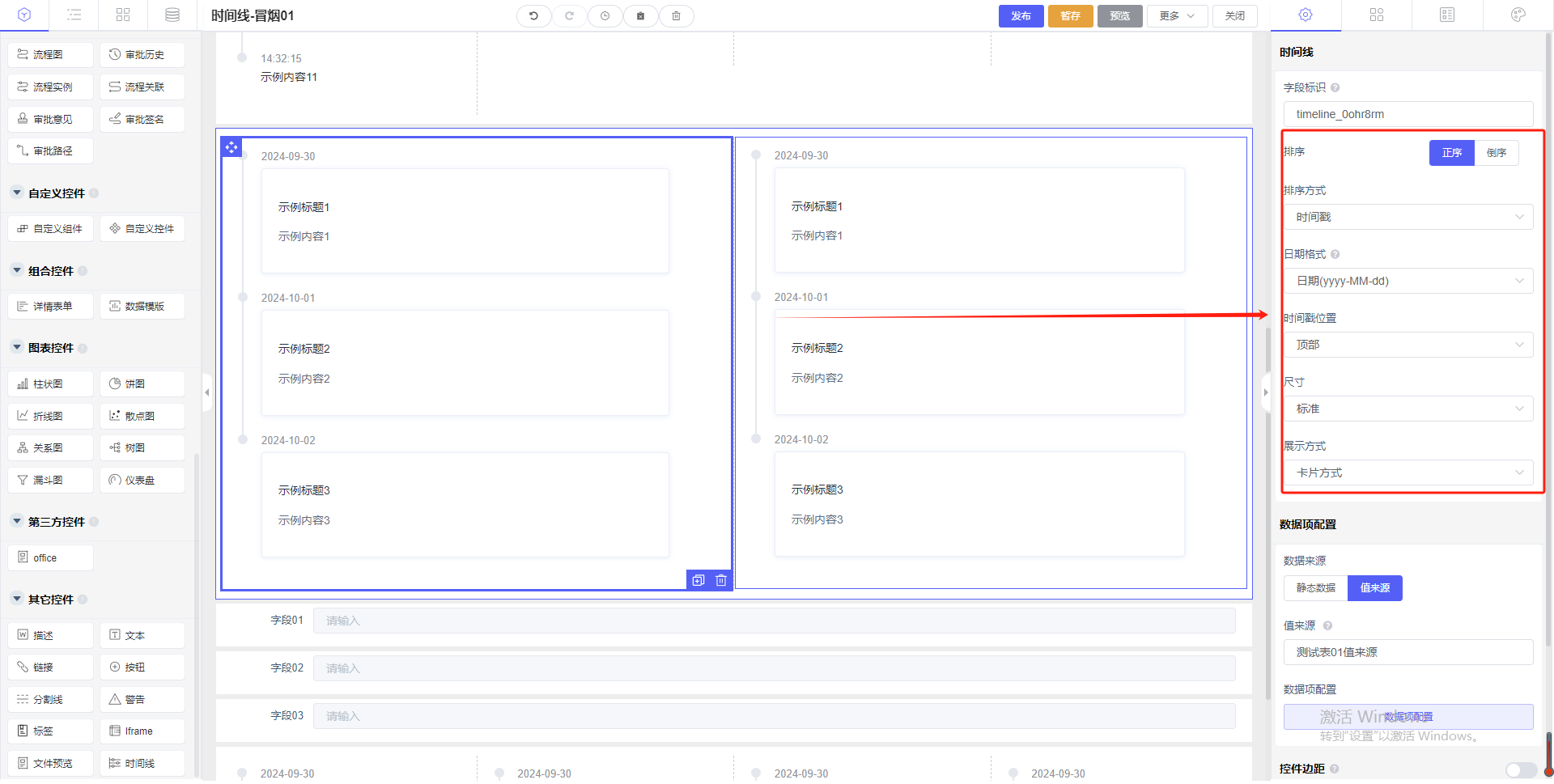Delete selected timeline via blue trash icon
The image size is (1554, 784).
click(x=721, y=580)
